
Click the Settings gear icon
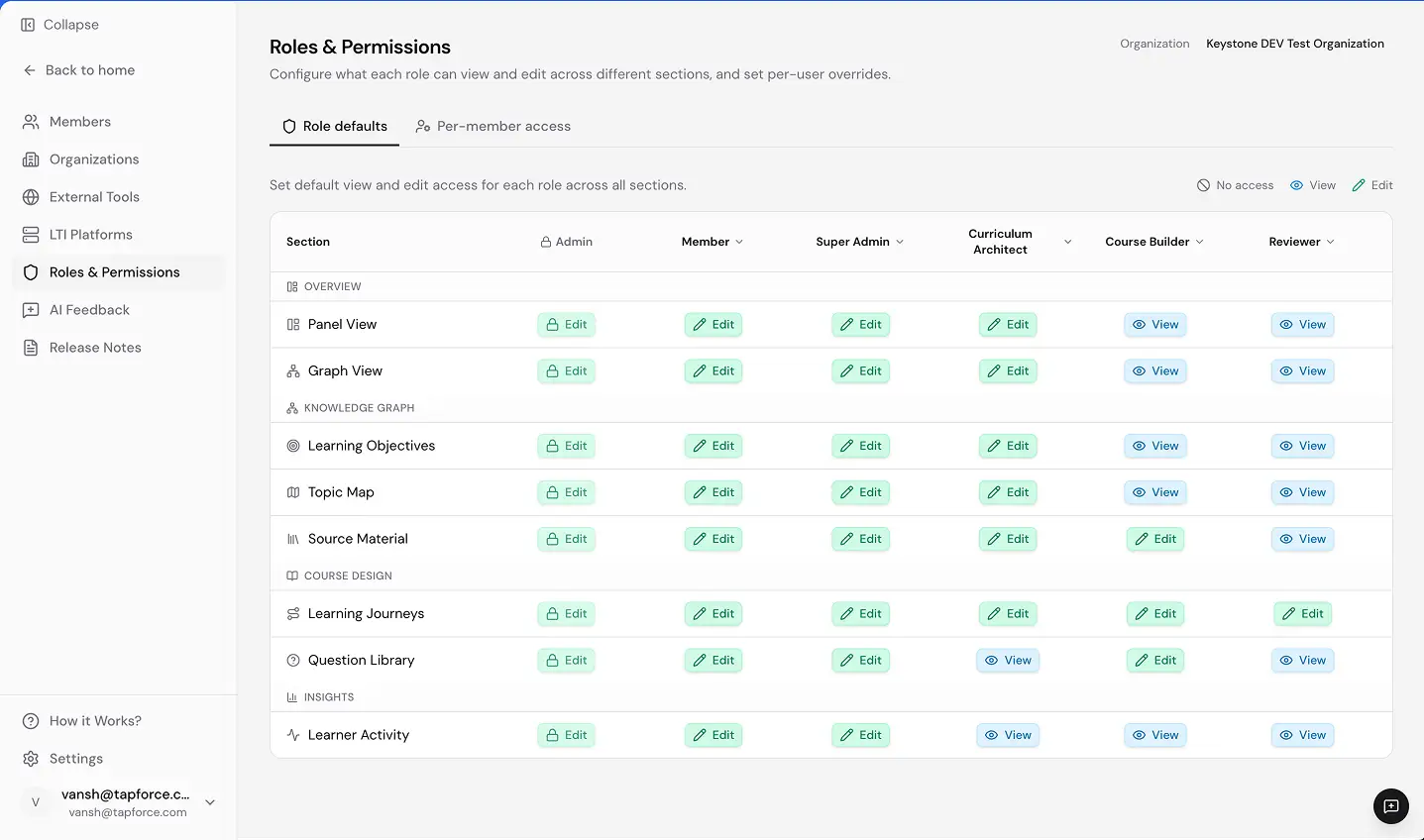point(31,759)
